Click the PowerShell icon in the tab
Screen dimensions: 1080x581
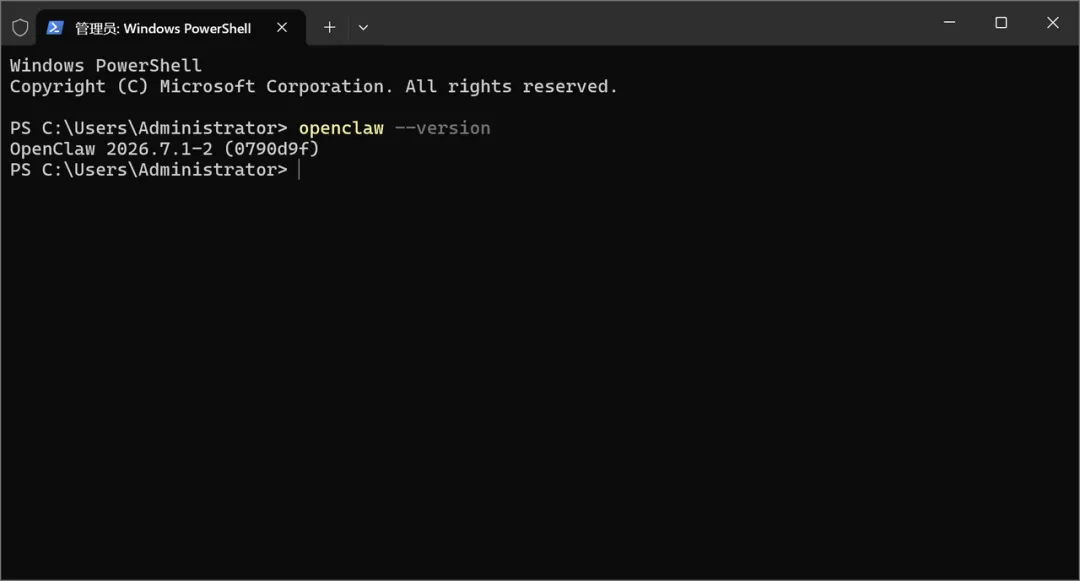click(55, 28)
